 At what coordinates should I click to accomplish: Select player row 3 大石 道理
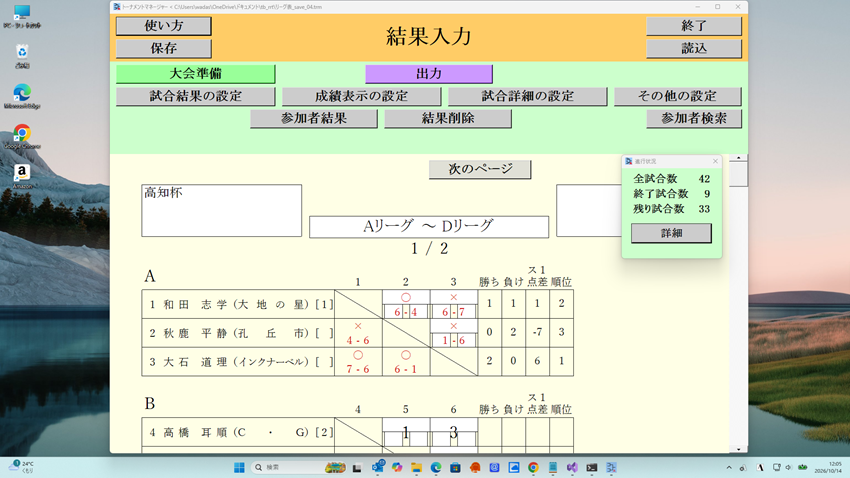click(238, 361)
